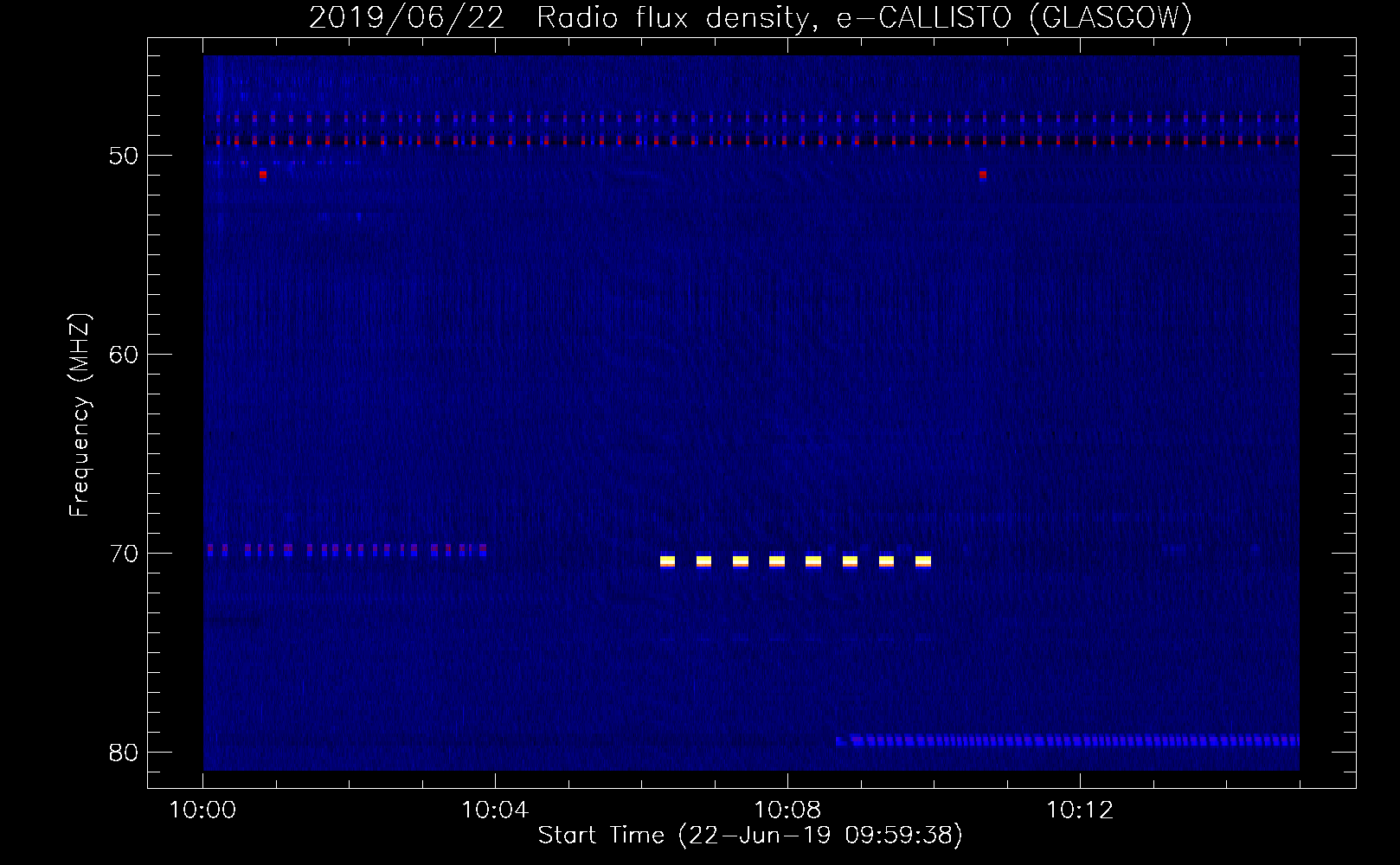Click the plot title 2019/06/22 Radio flux density
Image resolution: width=1400 pixels, height=865 pixels.
[x=749, y=17]
